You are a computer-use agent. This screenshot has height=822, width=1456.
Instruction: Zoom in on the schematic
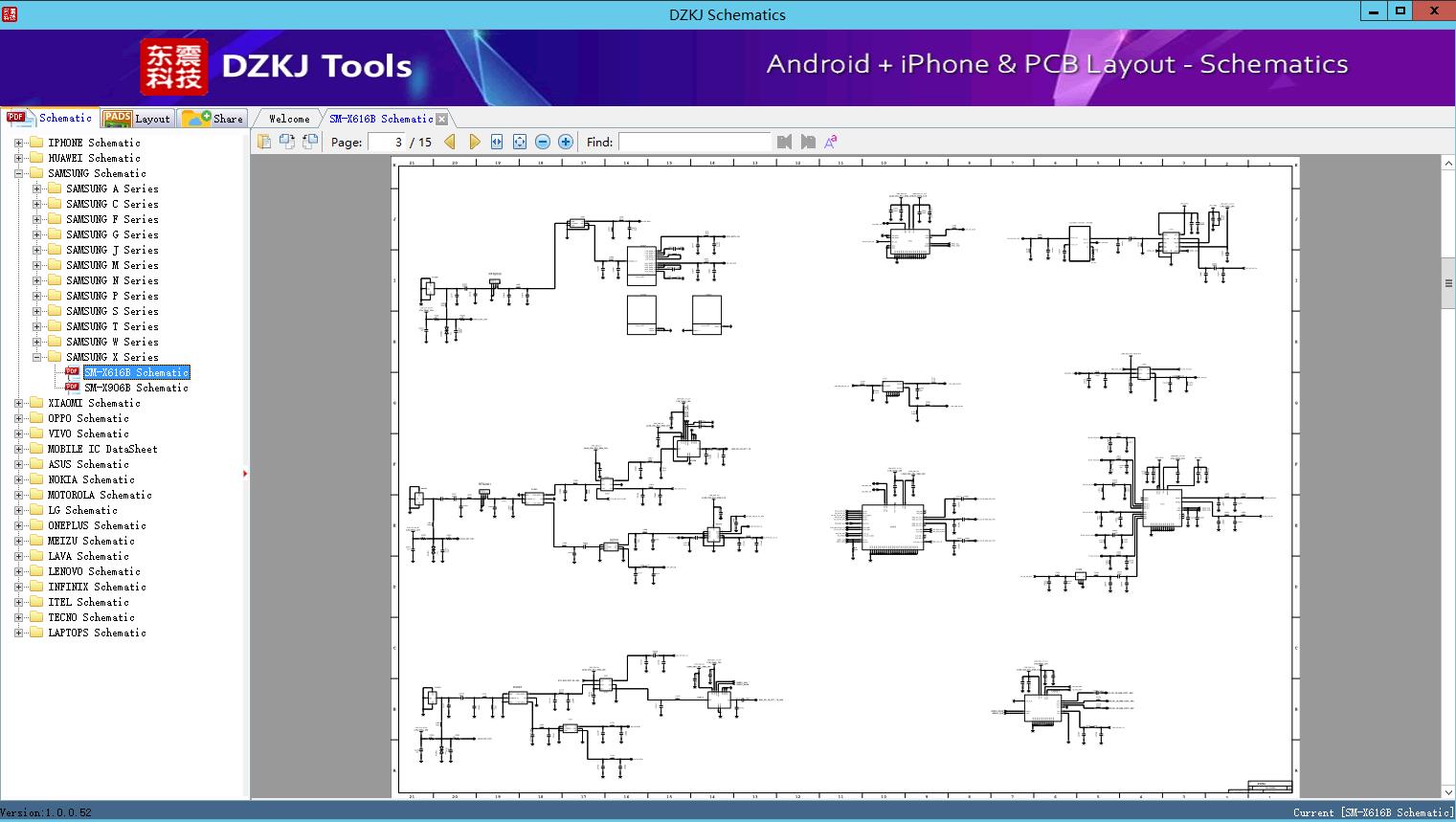[566, 142]
